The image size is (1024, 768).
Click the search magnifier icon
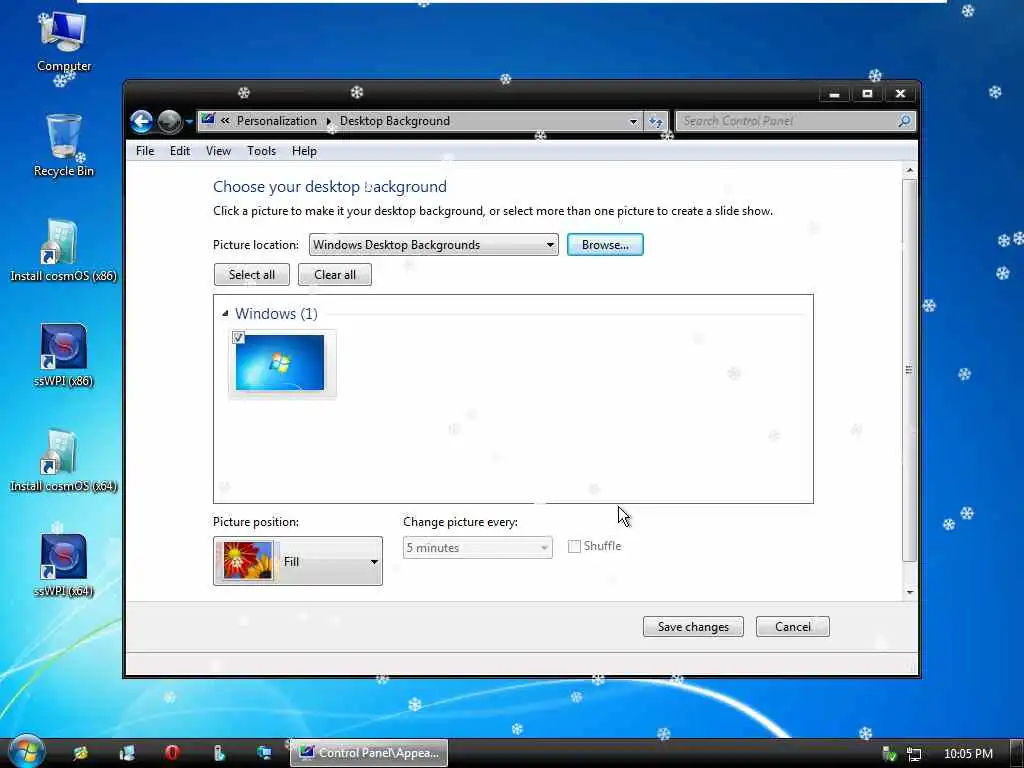(904, 121)
